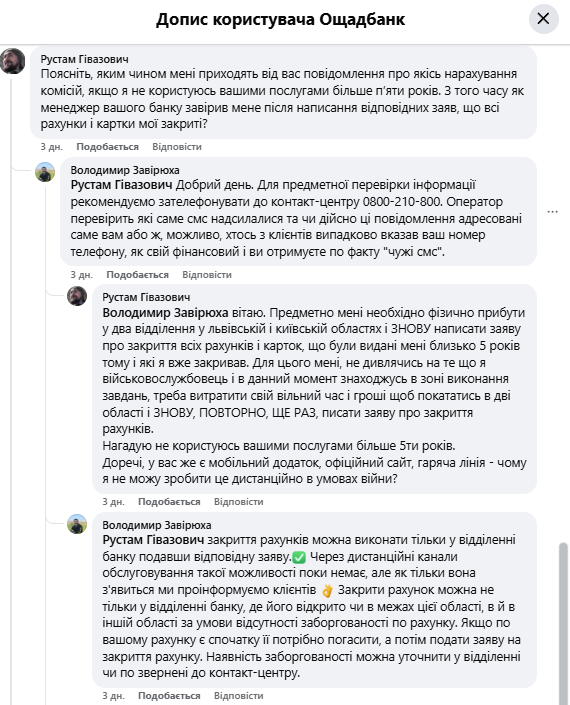Click mentioned name Володимир Завірюха in Рустам's reply
The height and width of the screenshot is (705, 570).
coord(165,312)
